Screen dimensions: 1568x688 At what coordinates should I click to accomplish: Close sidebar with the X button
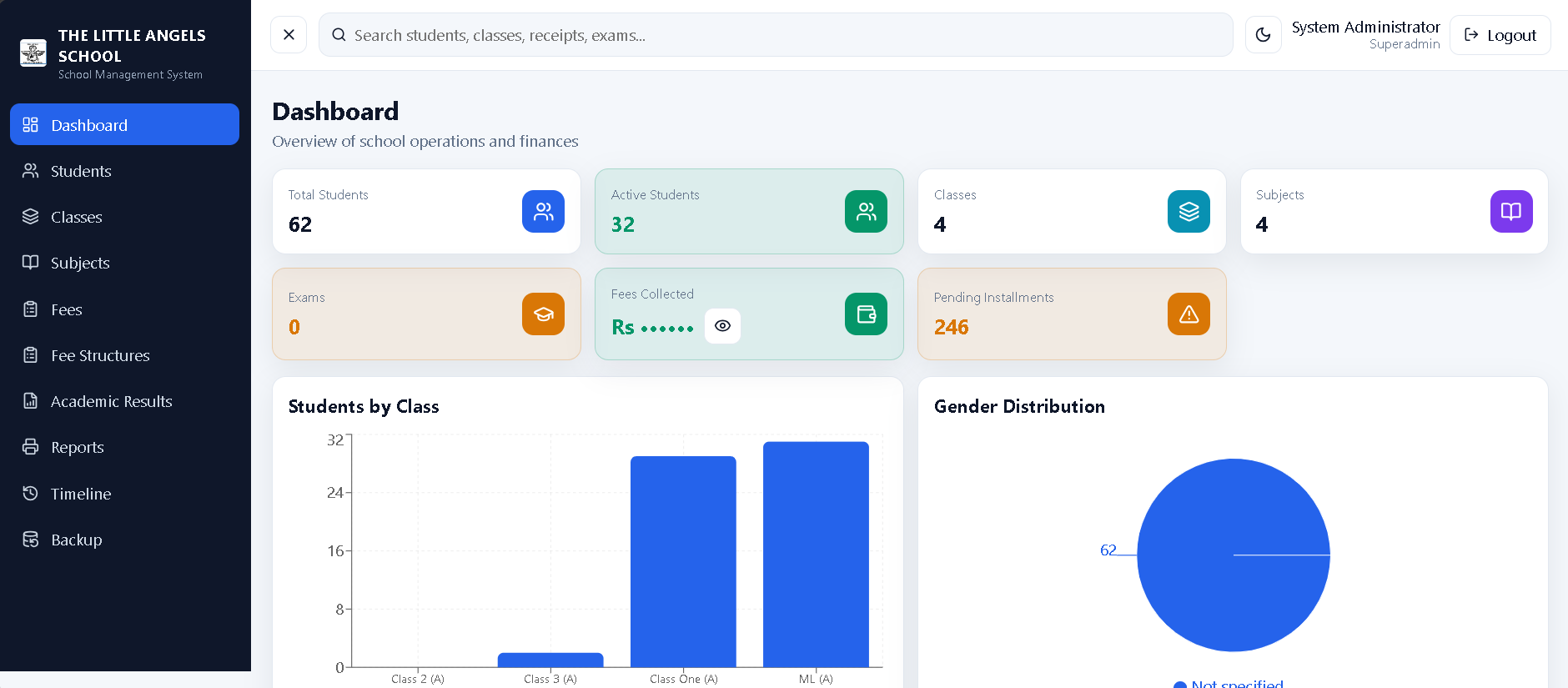tap(289, 35)
